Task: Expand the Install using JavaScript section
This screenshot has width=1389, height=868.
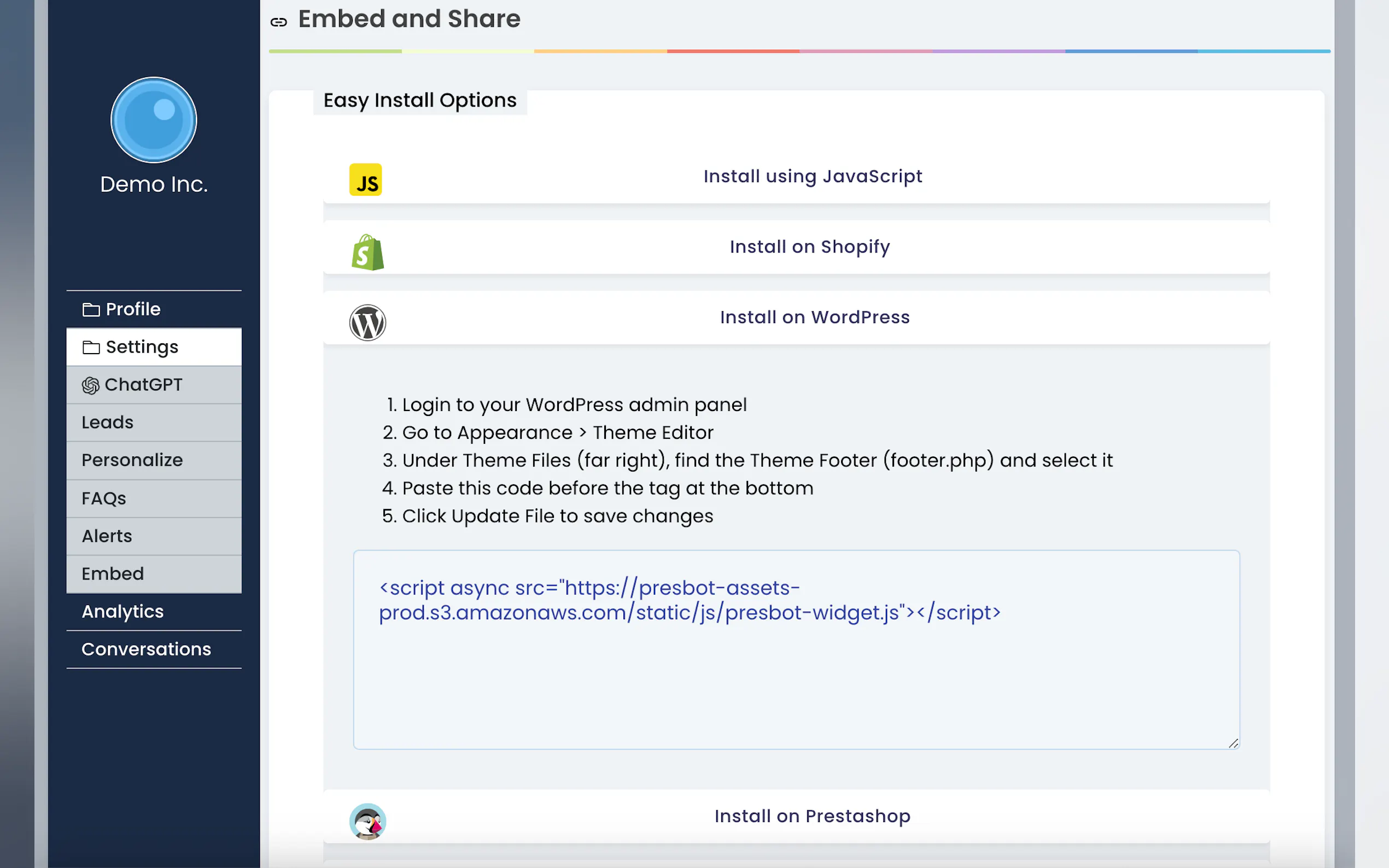Action: coord(812,176)
